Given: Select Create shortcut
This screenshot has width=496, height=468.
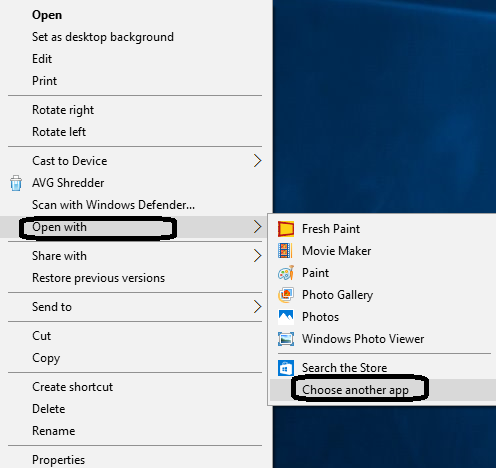Looking at the screenshot, I should point(73,387).
